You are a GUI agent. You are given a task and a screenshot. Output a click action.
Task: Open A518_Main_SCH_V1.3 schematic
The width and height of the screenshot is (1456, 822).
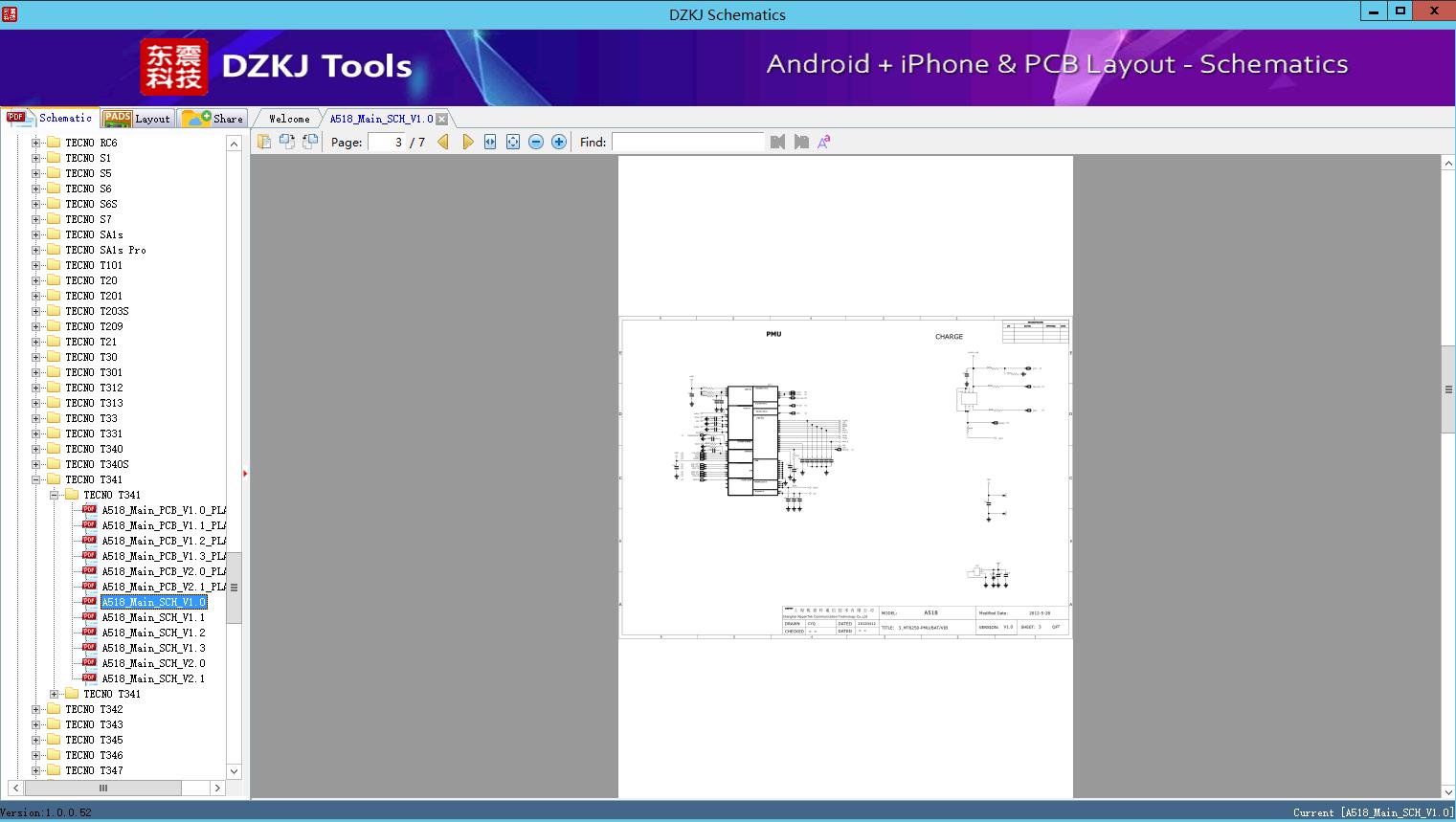pyautogui.click(x=154, y=648)
